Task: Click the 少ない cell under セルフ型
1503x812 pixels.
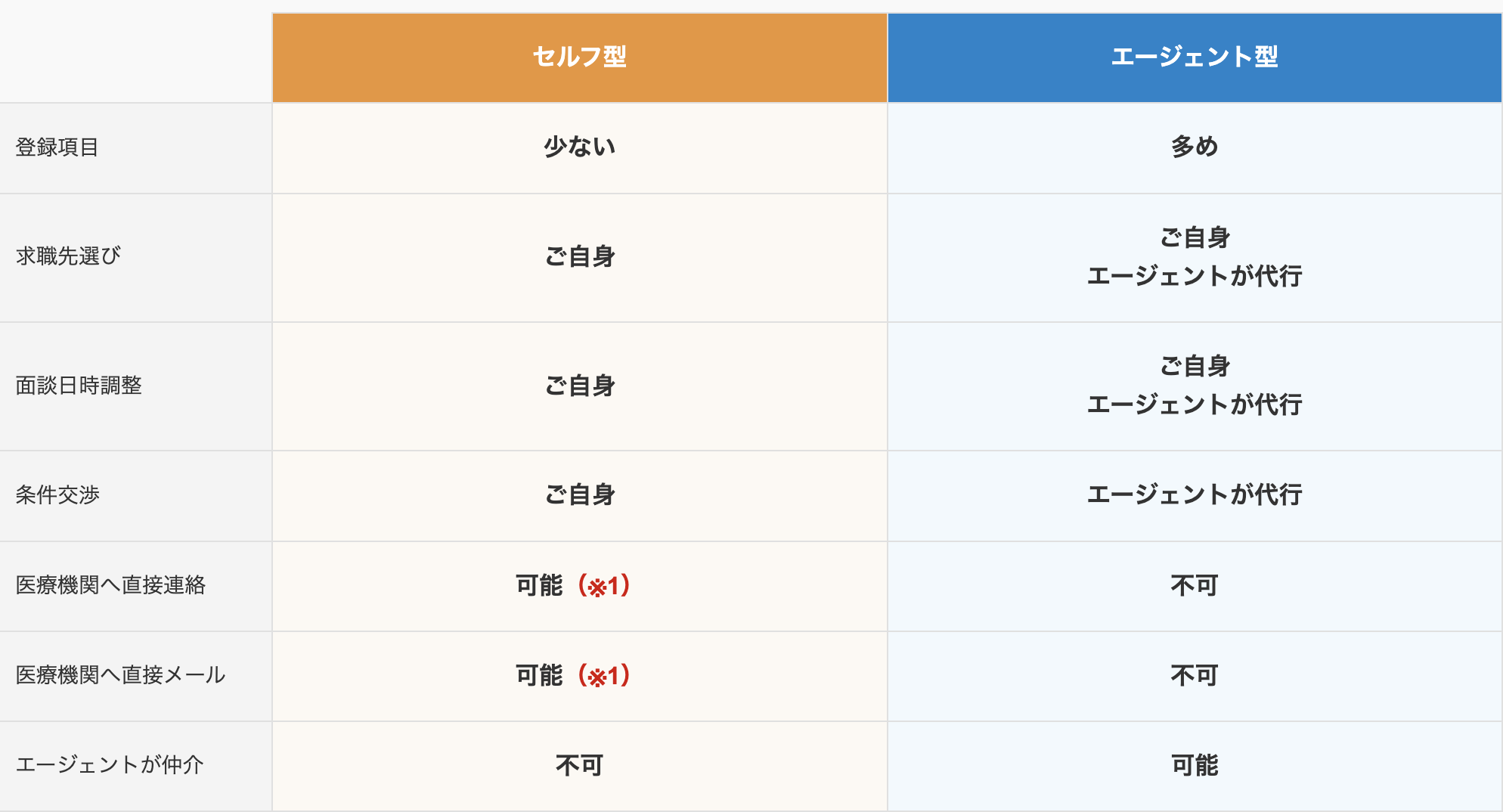Action: [x=580, y=147]
